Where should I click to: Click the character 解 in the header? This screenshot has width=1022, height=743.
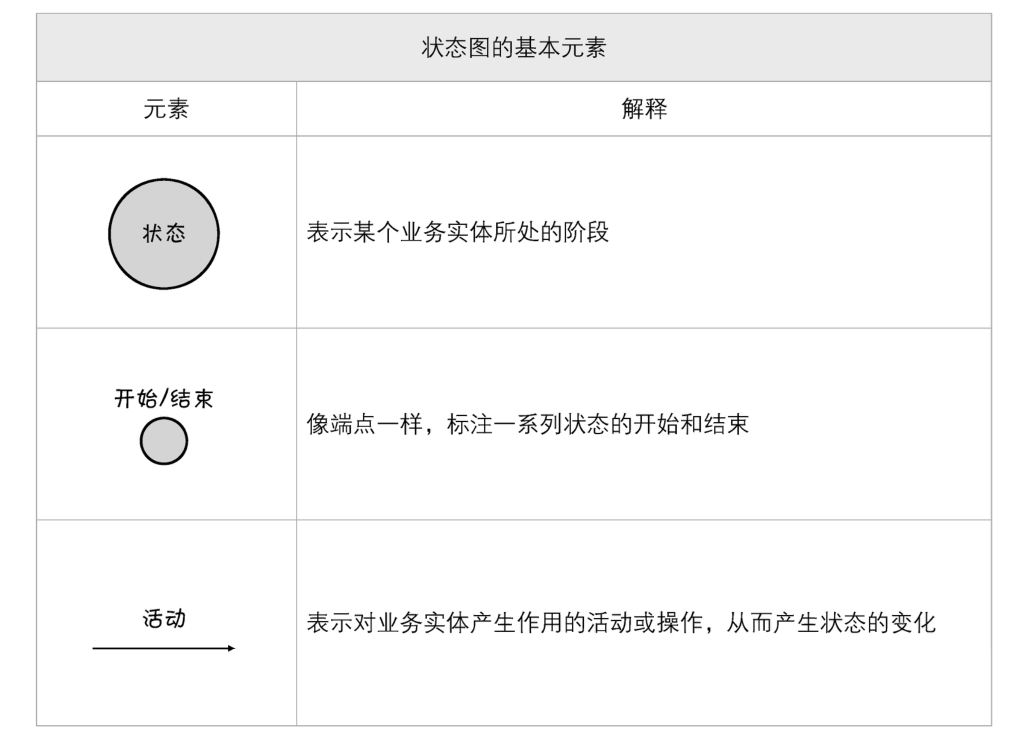tap(632, 109)
